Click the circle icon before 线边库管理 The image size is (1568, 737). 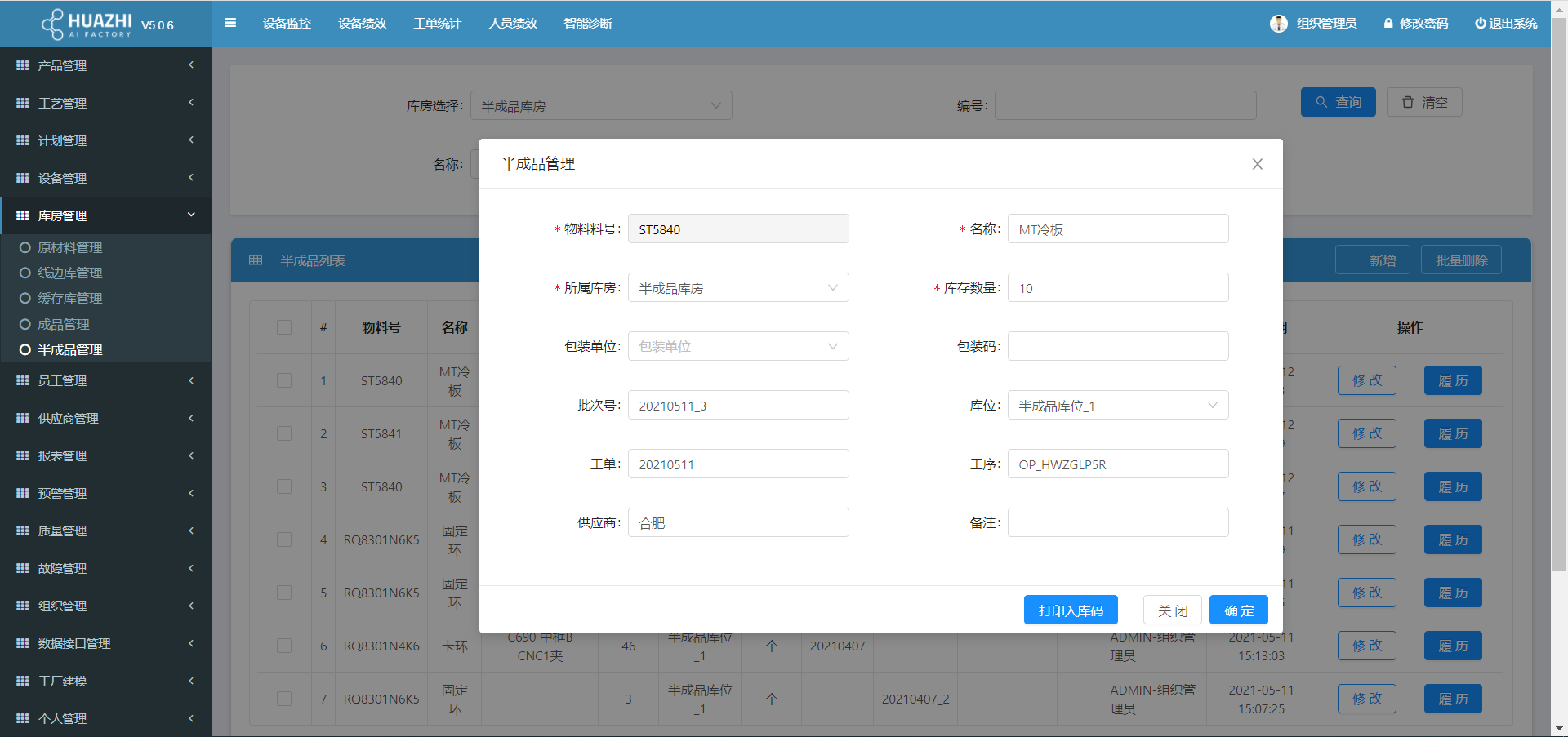coord(25,273)
